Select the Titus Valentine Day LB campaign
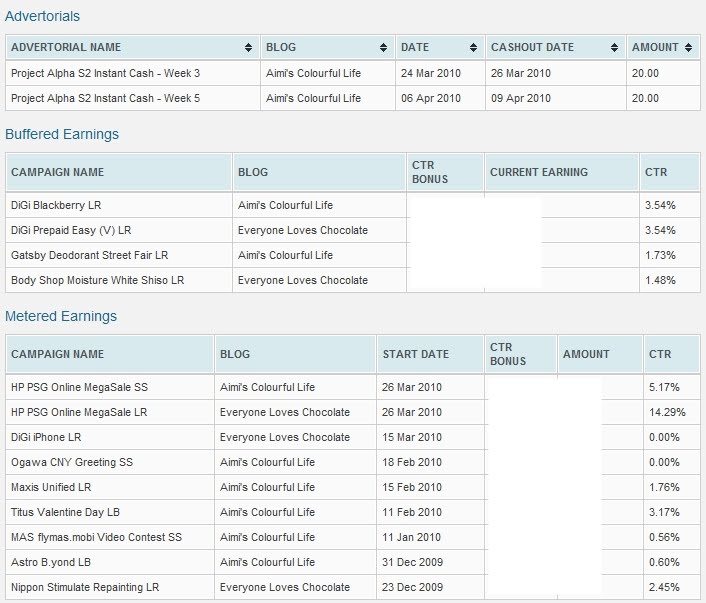Screen dimensions: 706x603 click(x=65, y=512)
